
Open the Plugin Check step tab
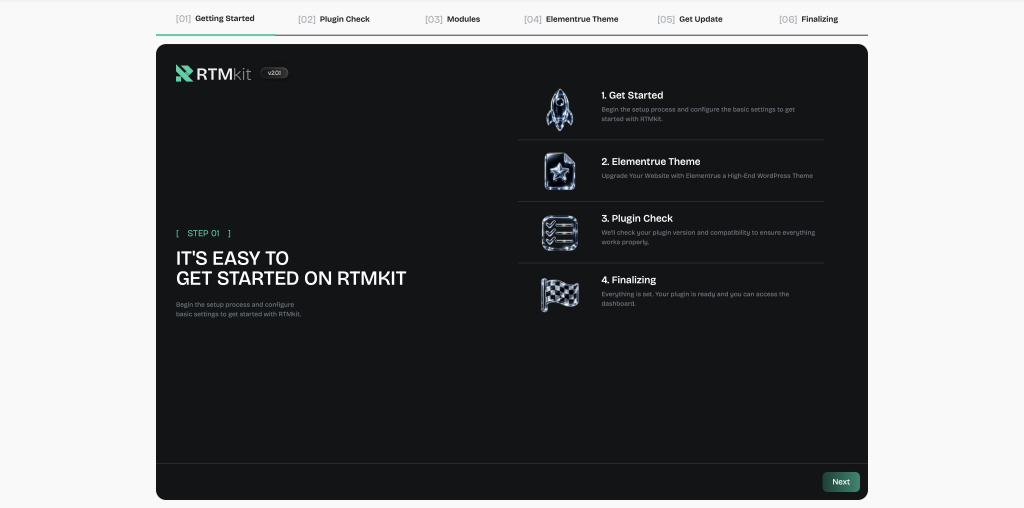(334, 19)
